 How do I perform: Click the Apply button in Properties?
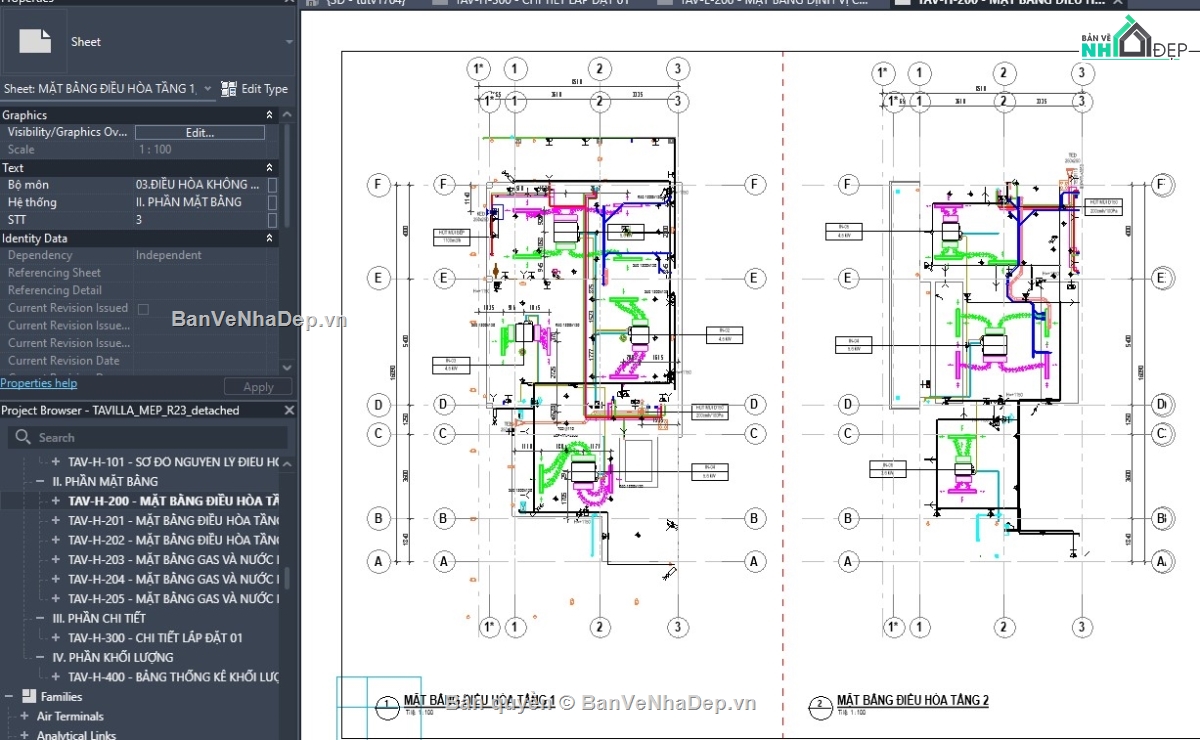point(258,387)
